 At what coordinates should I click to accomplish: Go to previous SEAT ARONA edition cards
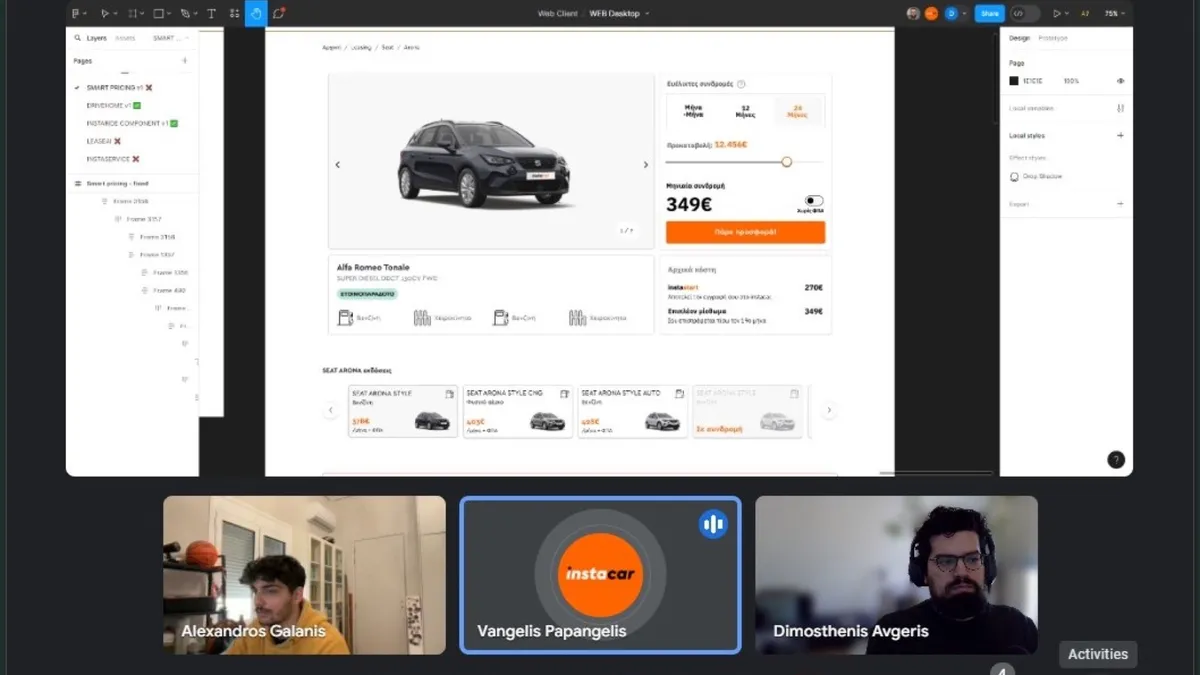(331, 410)
